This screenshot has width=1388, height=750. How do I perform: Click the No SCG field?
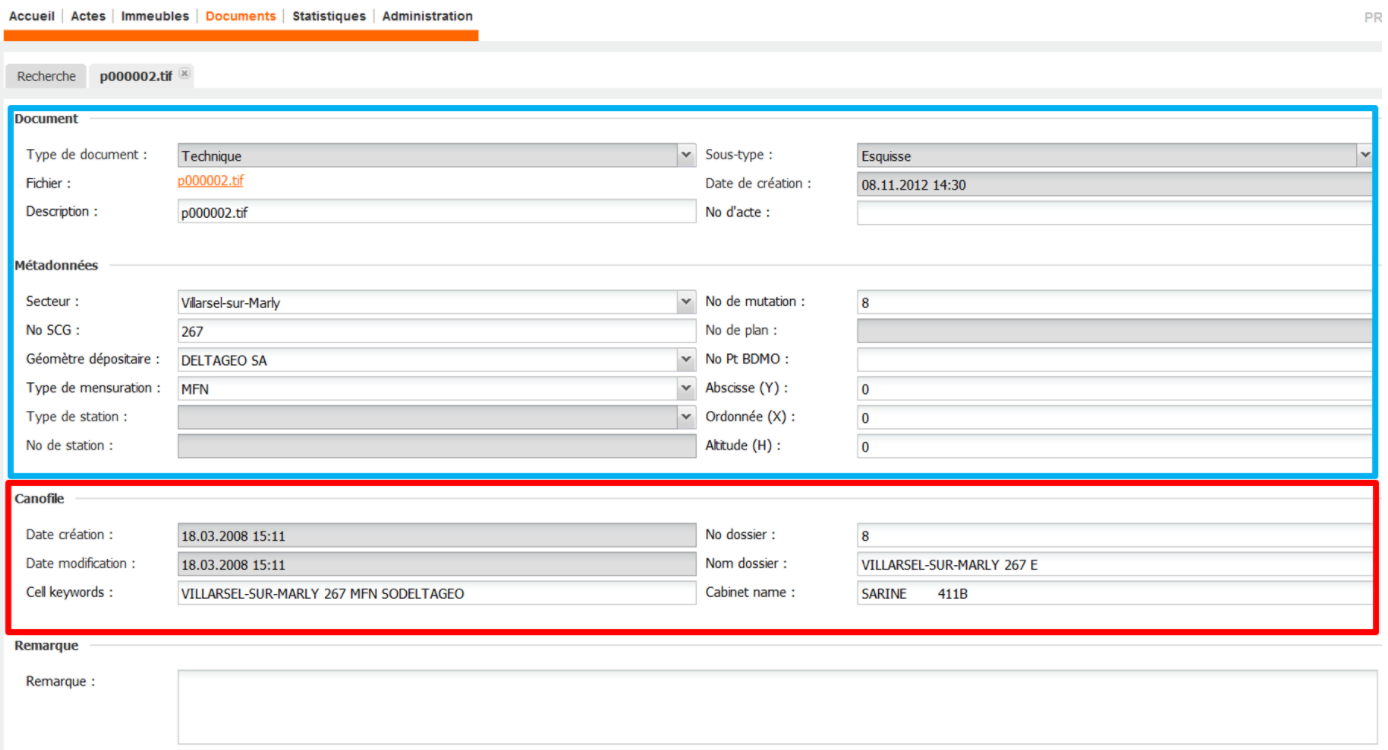click(x=435, y=331)
